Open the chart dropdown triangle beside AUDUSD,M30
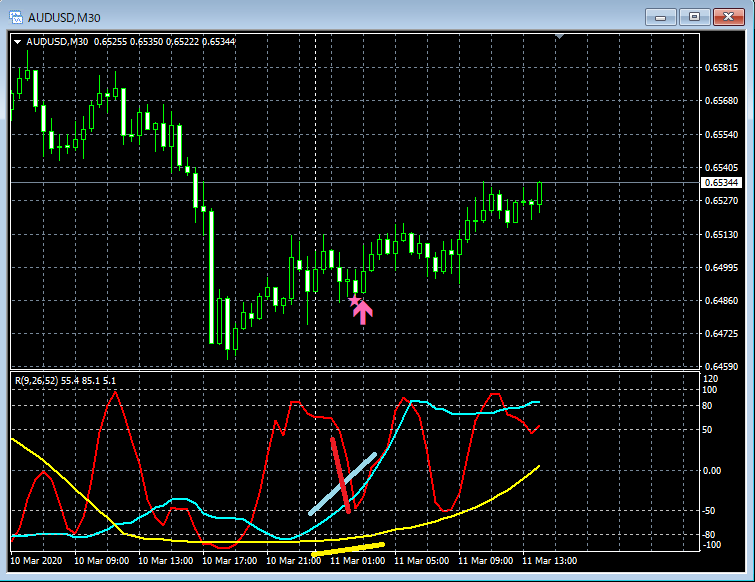Viewport: 755px width, 582px height. (17, 42)
